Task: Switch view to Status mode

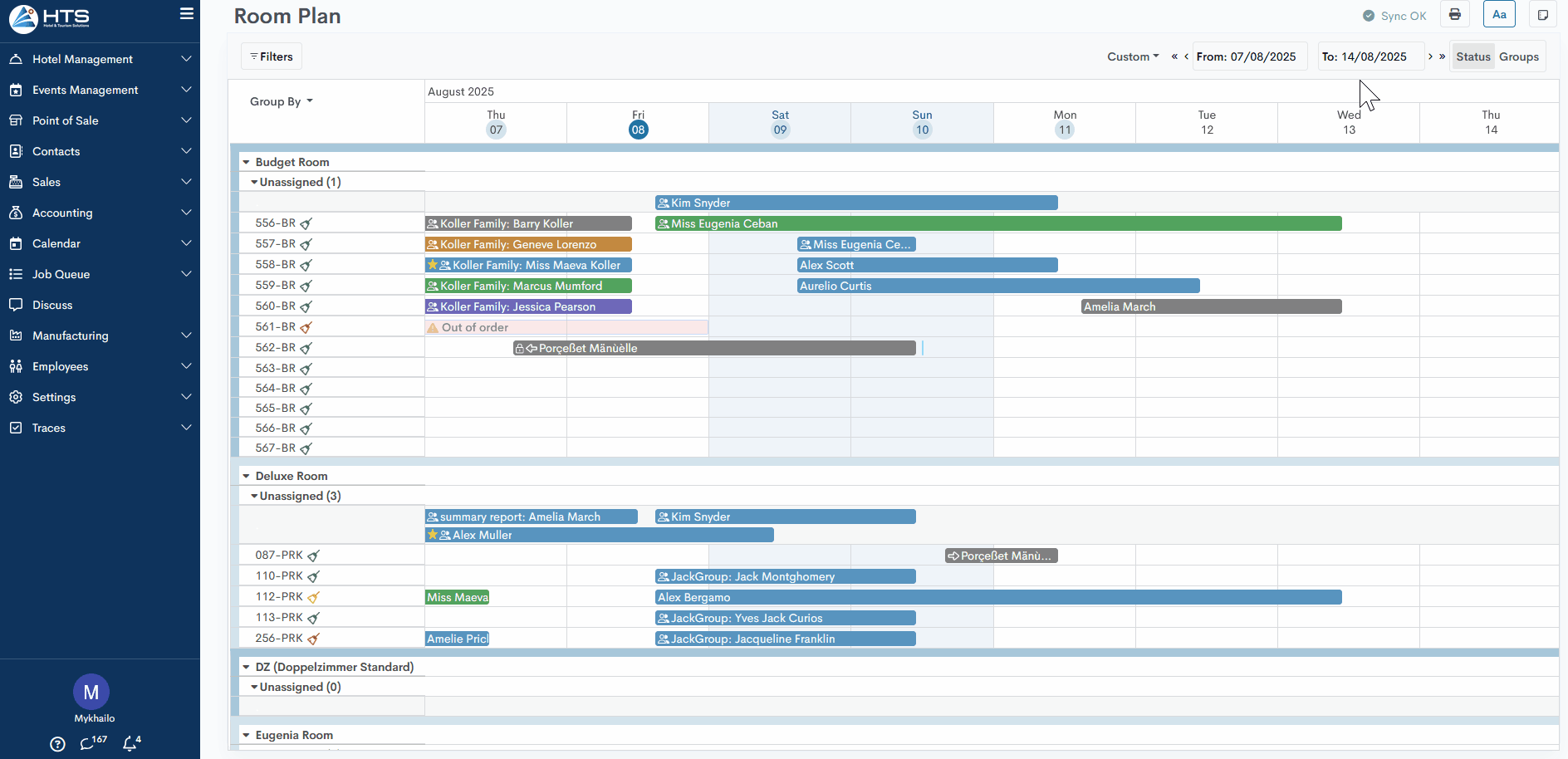Action: pos(1472,56)
